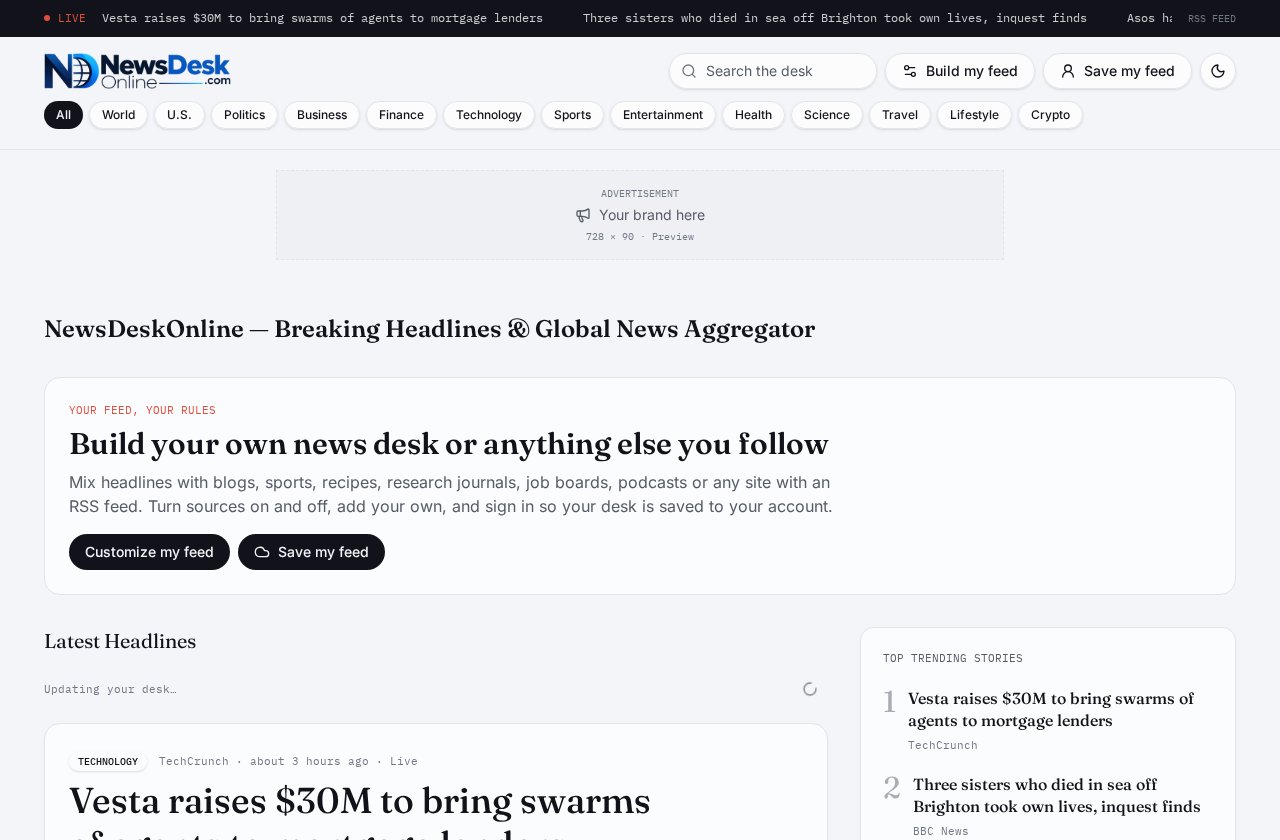The height and width of the screenshot is (840, 1280).
Task: Select the All category tab
Action: [x=63, y=115]
